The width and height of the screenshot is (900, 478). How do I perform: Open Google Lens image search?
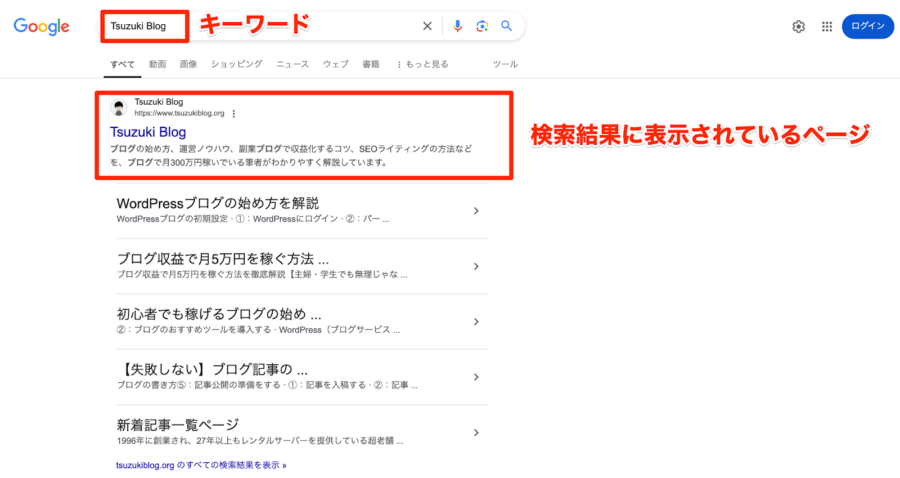482,26
